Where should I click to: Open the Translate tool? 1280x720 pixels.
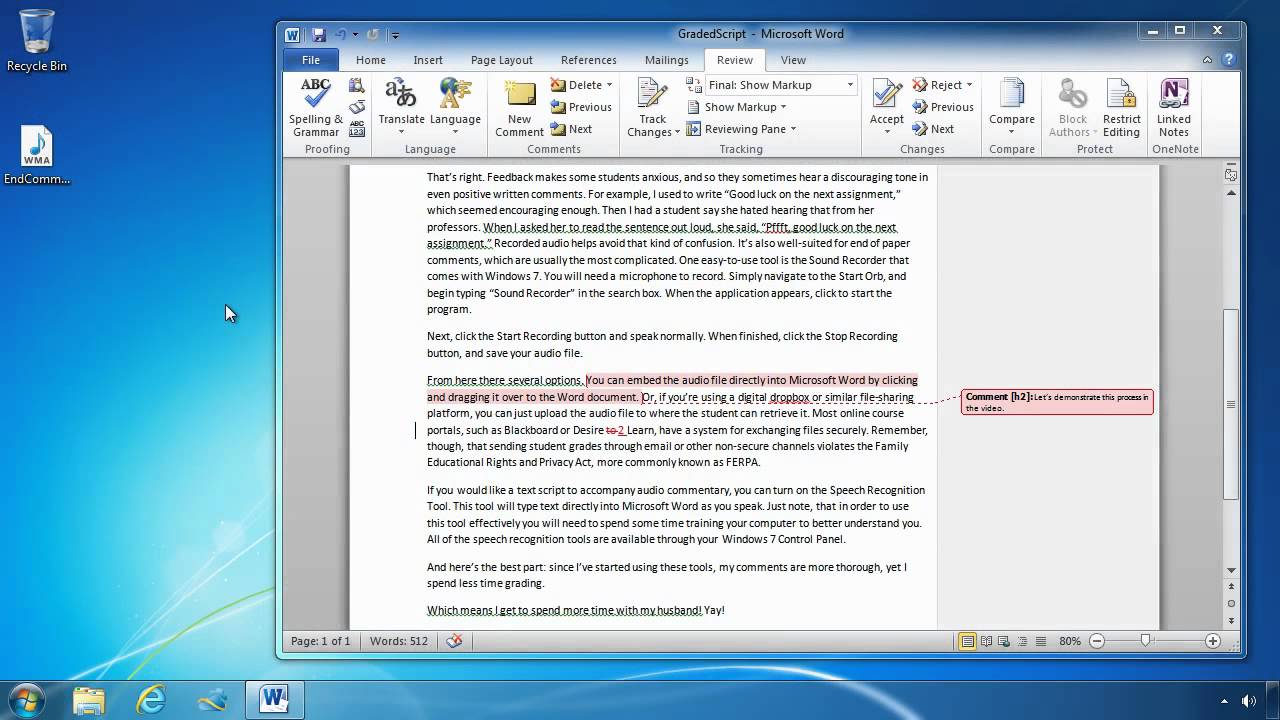(x=401, y=107)
